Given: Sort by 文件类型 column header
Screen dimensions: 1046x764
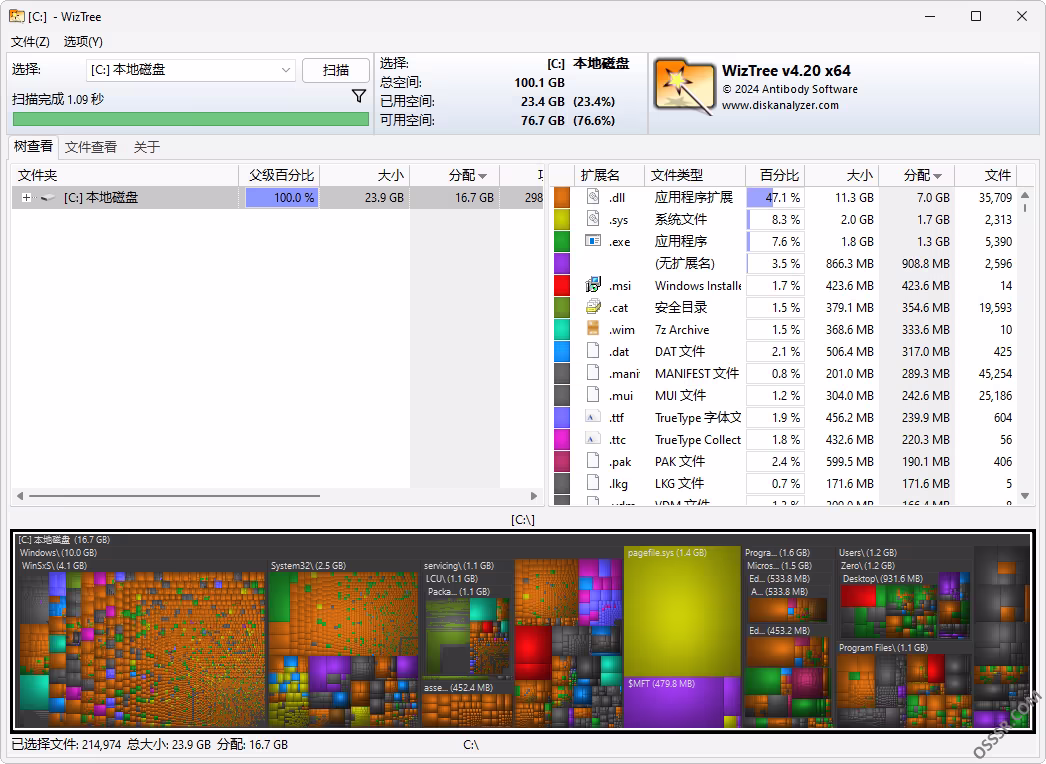Looking at the screenshot, I should coord(694,175).
